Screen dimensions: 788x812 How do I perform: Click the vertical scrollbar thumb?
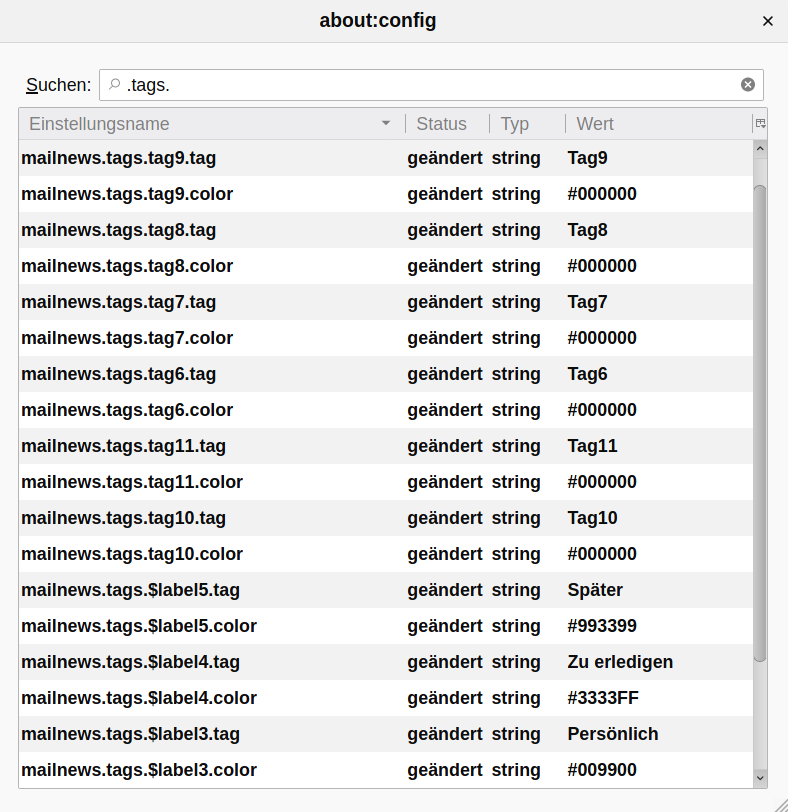click(x=760, y=420)
